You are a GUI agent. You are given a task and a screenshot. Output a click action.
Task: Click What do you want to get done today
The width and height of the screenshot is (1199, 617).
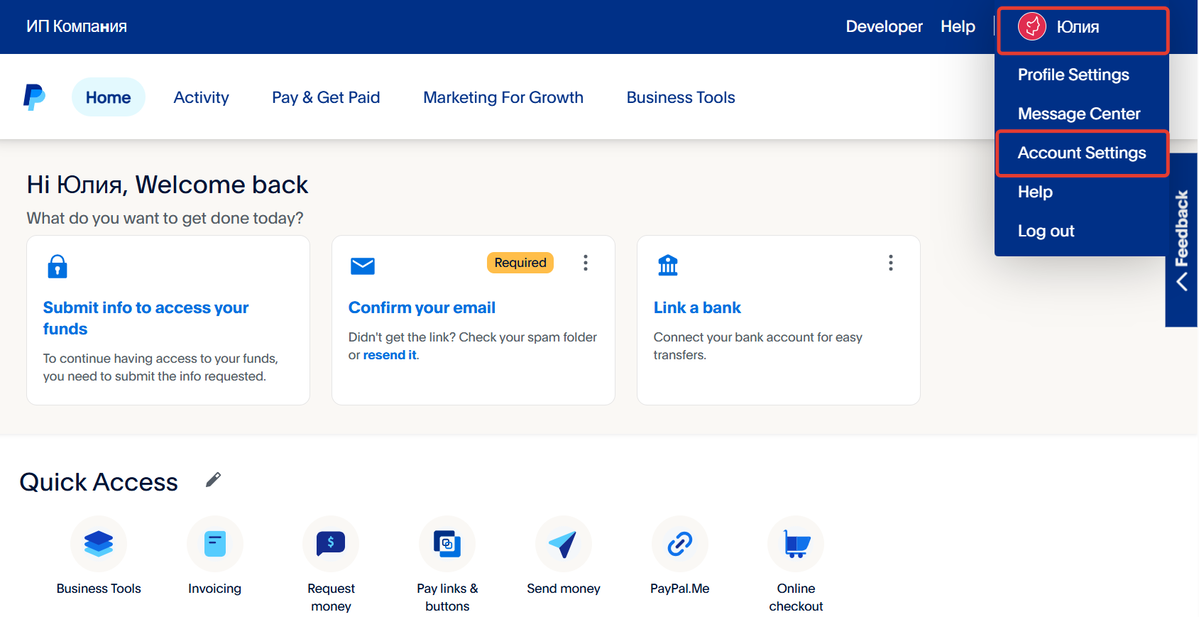[165, 218]
